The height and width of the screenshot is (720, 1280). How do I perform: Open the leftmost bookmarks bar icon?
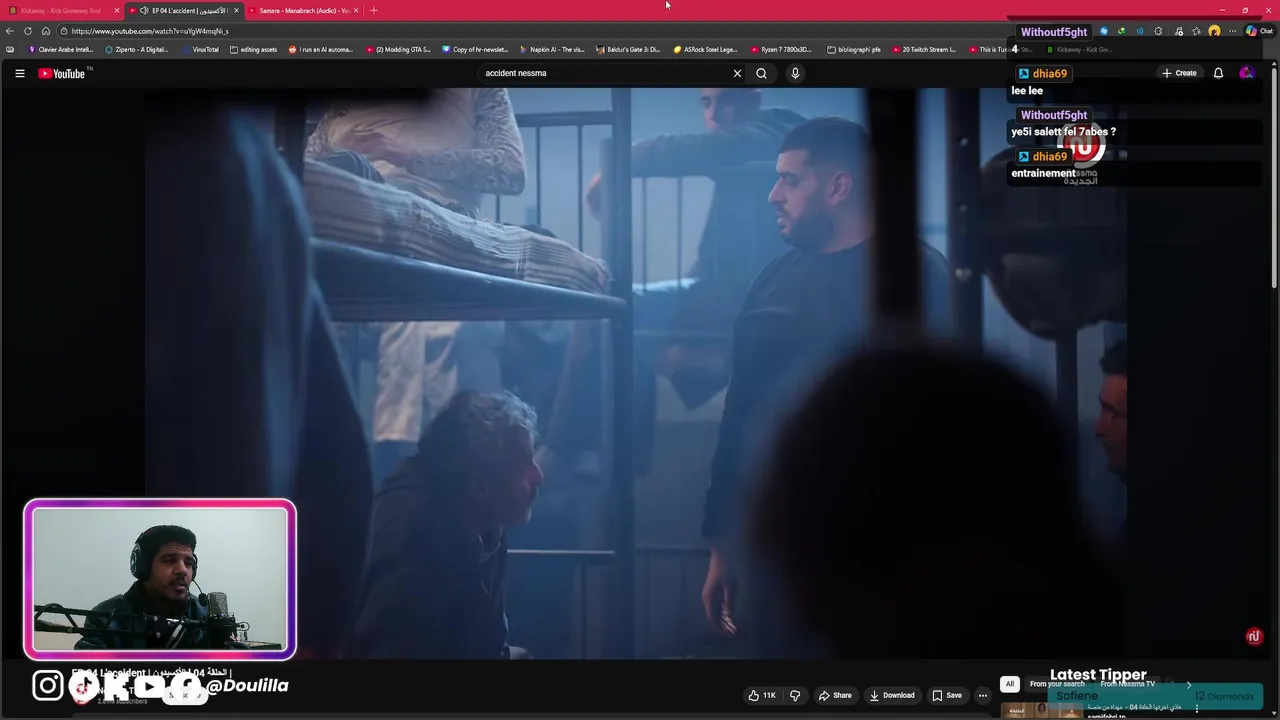coord(10,49)
